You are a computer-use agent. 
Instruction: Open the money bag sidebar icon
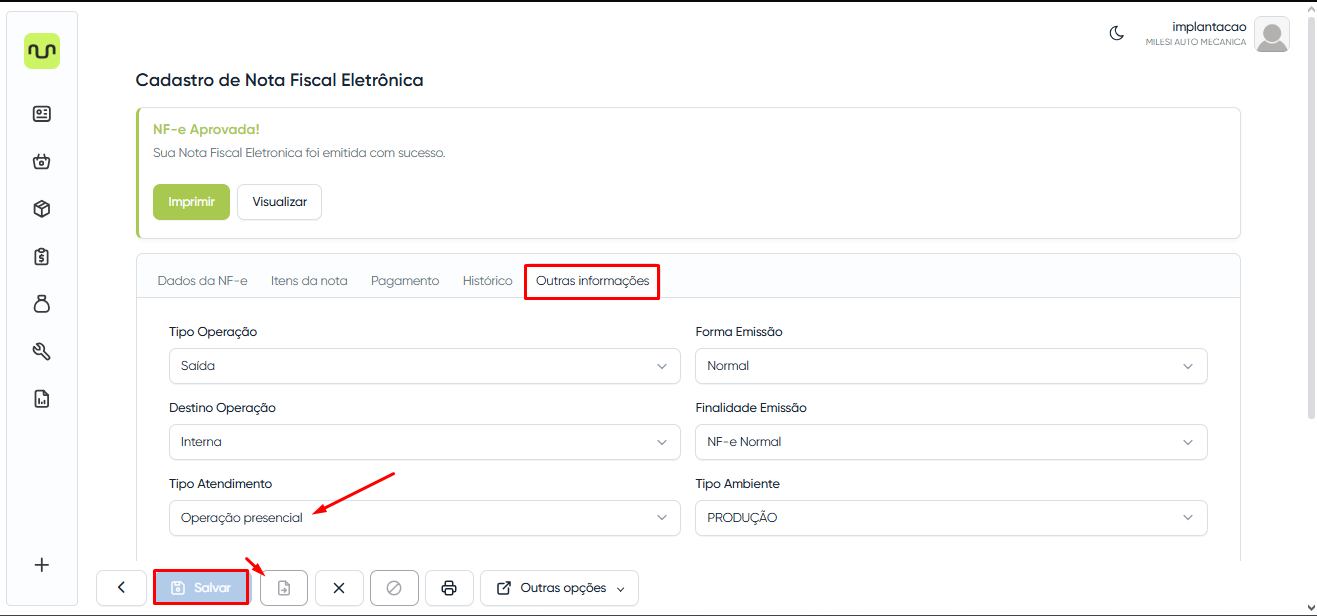pos(42,304)
